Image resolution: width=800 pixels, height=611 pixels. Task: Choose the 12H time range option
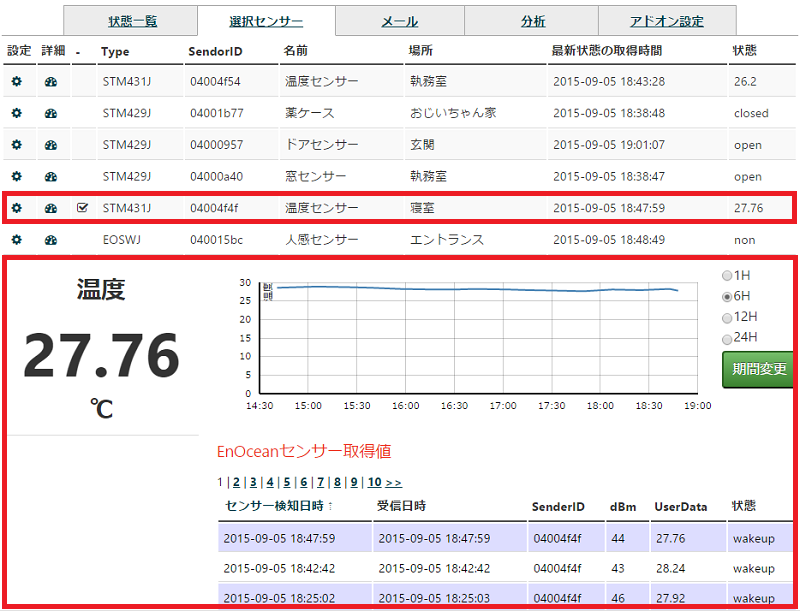coord(727,317)
